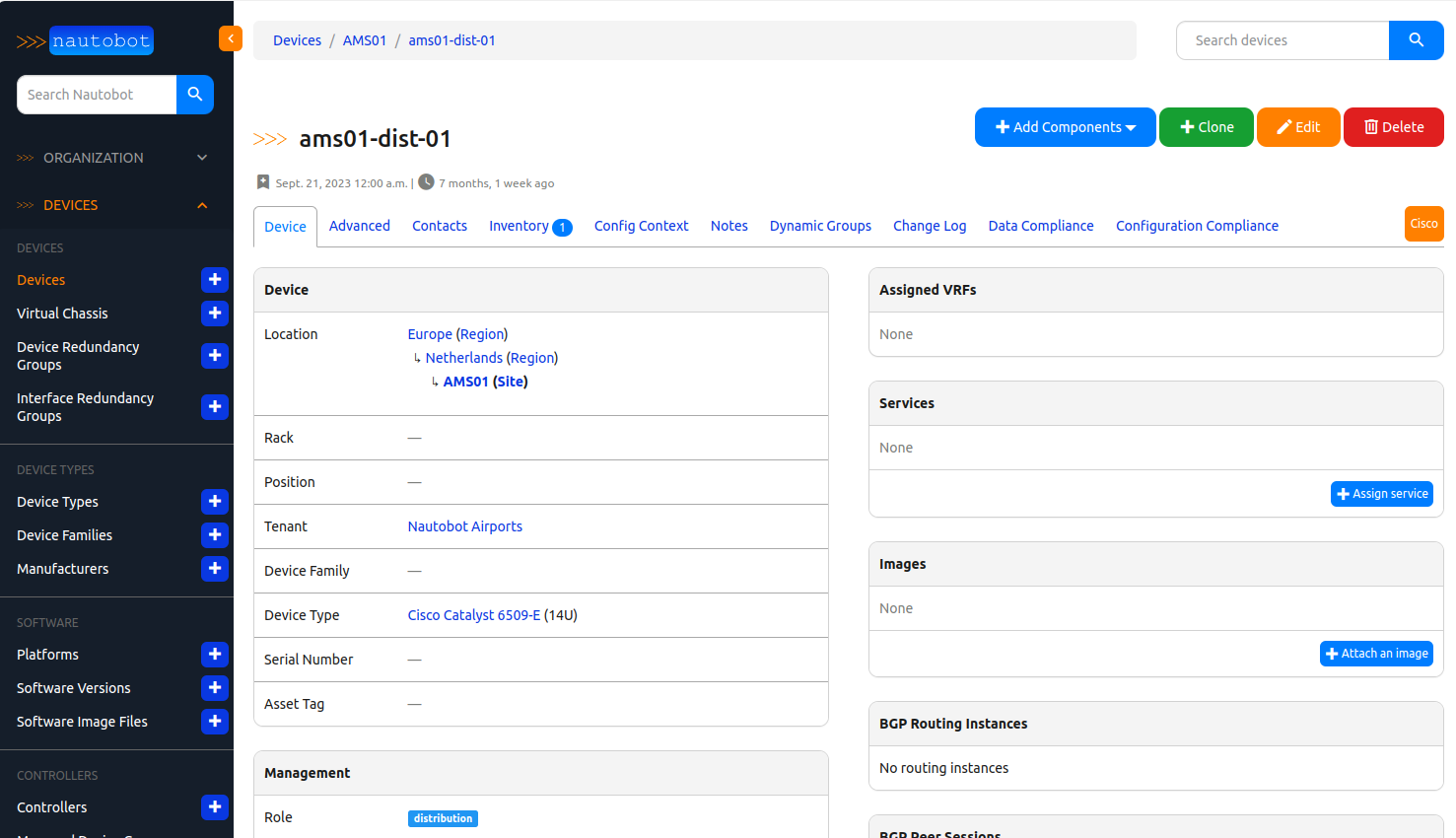Add a Manufacturer using its plus icon
The image size is (1456, 838).
[x=214, y=569]
